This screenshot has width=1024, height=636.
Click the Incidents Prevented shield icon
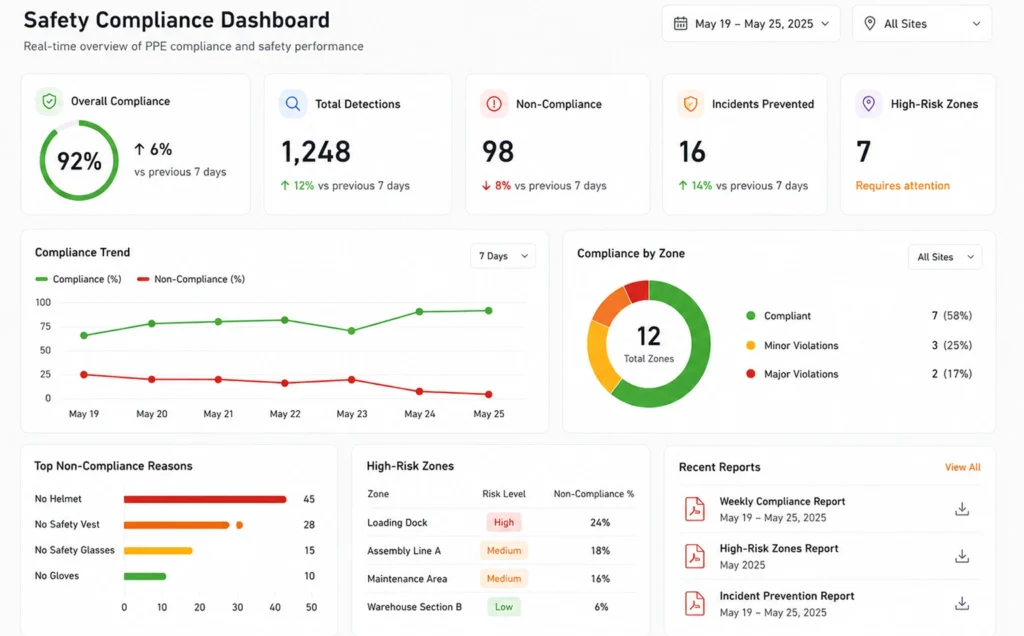690,104
